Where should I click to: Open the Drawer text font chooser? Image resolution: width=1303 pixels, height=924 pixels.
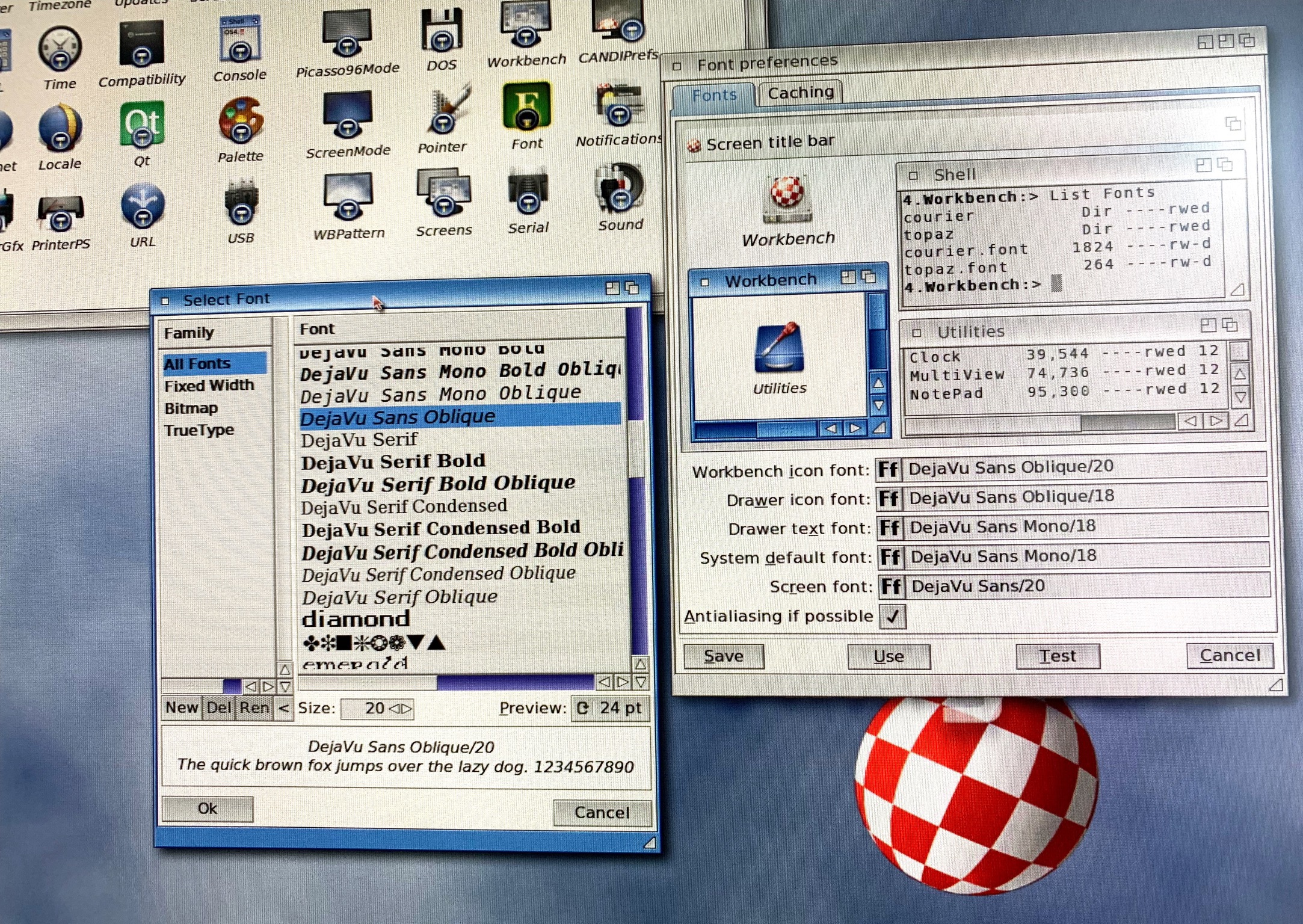[x=890, y=528]
